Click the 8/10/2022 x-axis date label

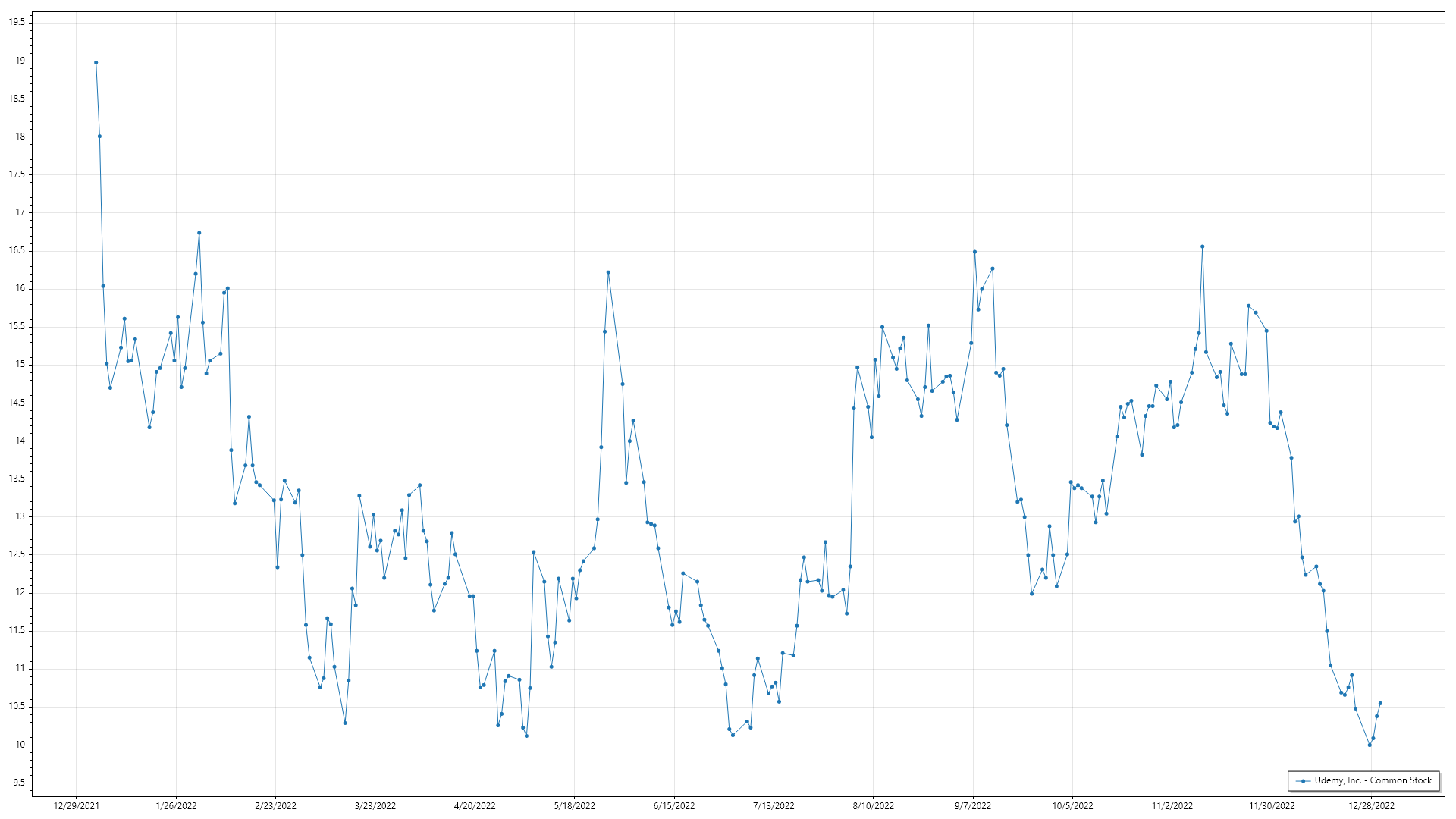pyautogui.click(x=873, y=805)
